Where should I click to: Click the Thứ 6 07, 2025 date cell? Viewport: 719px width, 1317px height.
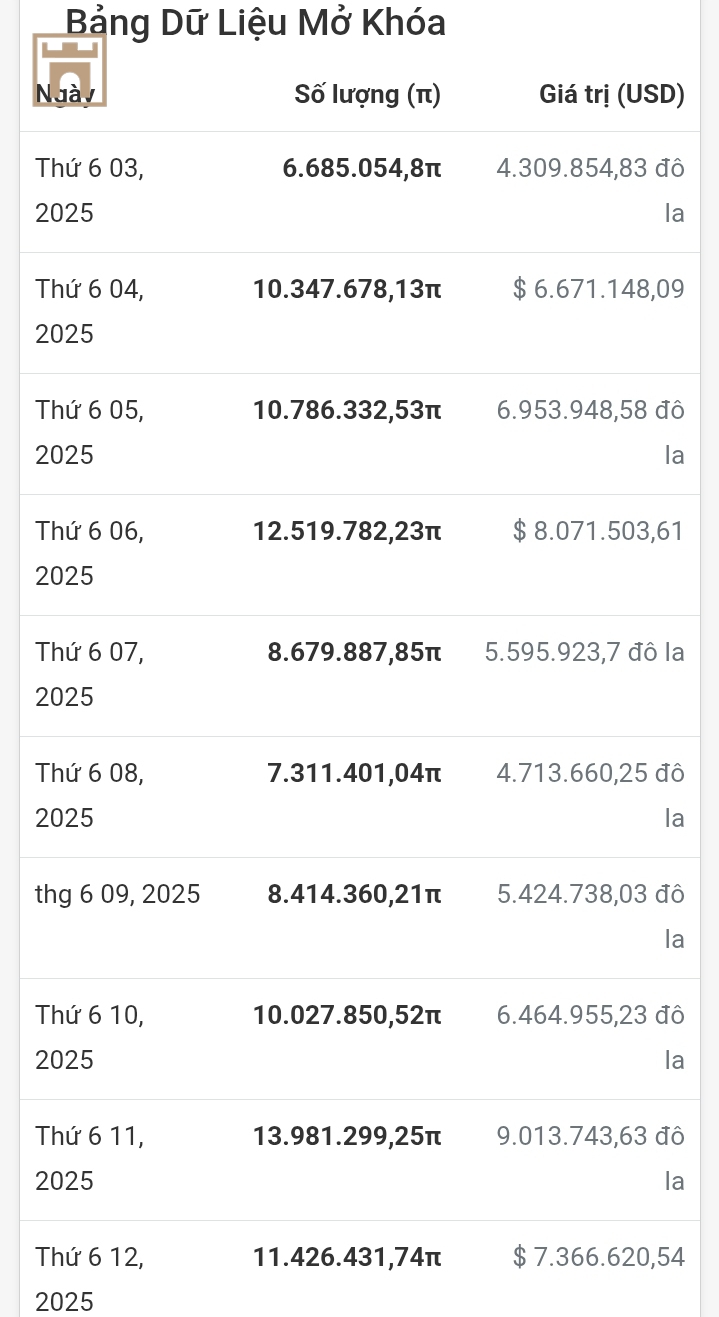pyautogui.click(x=90, y=674)
